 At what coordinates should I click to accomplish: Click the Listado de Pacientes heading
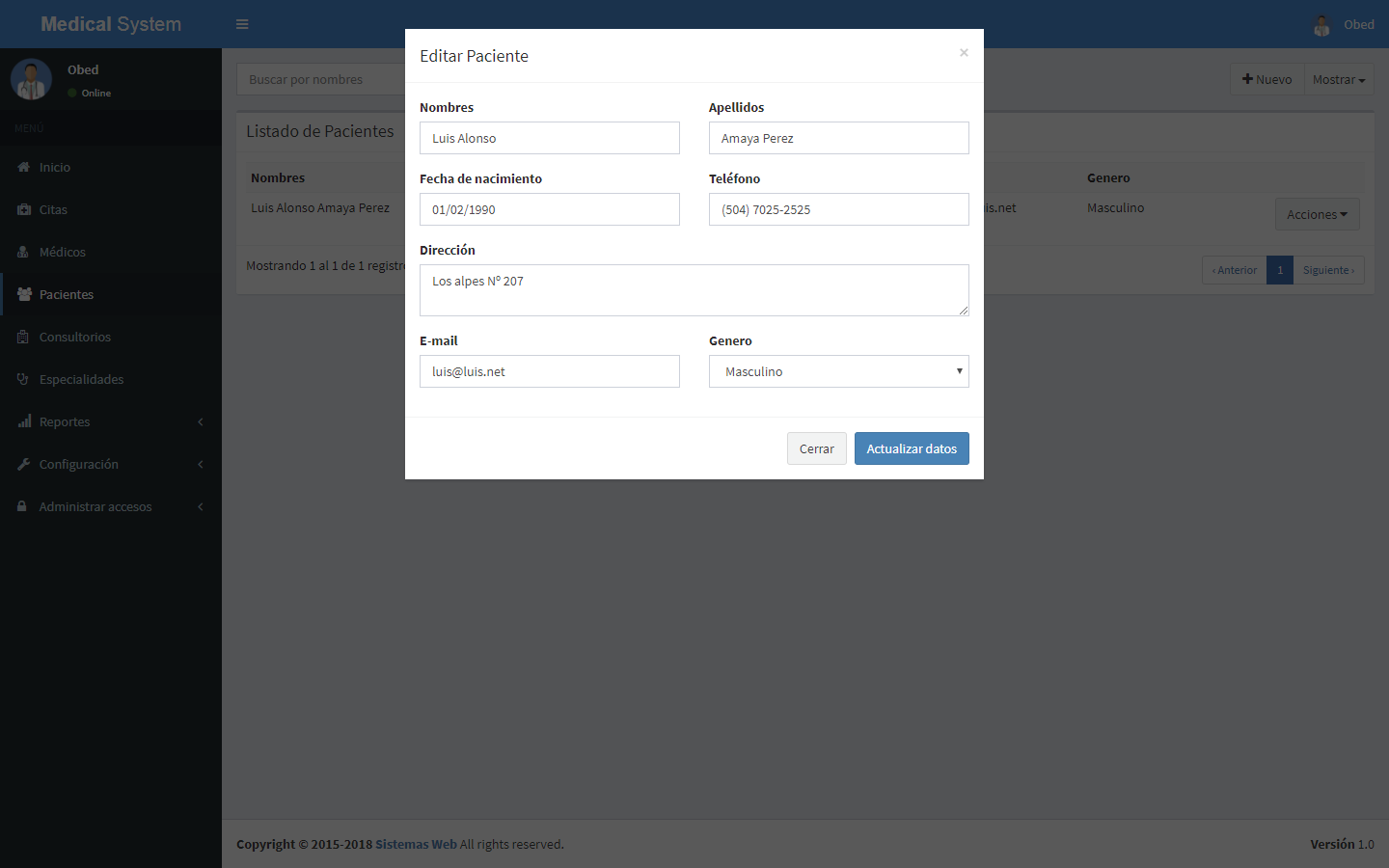pyautogui.click(x=320, y=131)
